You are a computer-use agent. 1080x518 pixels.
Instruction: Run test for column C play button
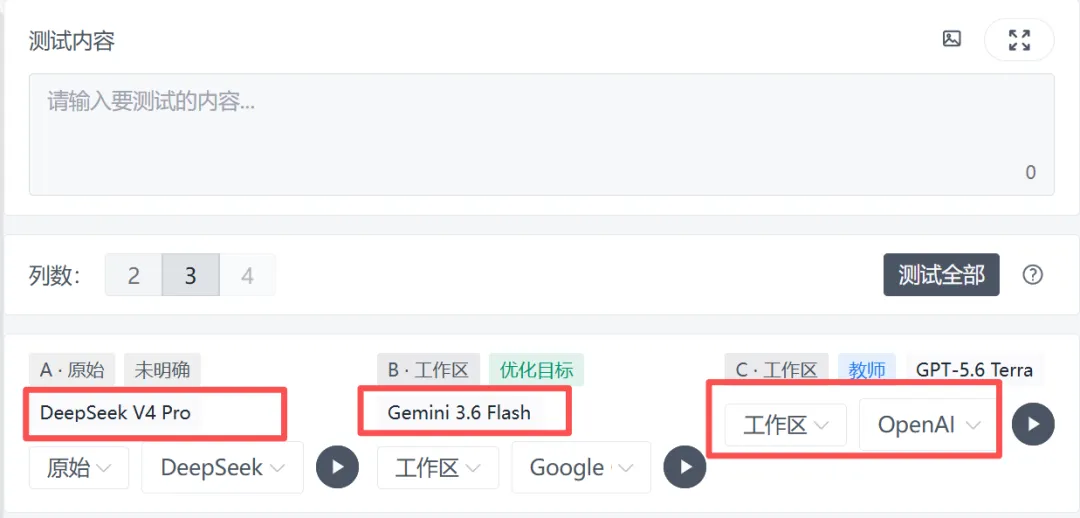(x=1033, y=424)
